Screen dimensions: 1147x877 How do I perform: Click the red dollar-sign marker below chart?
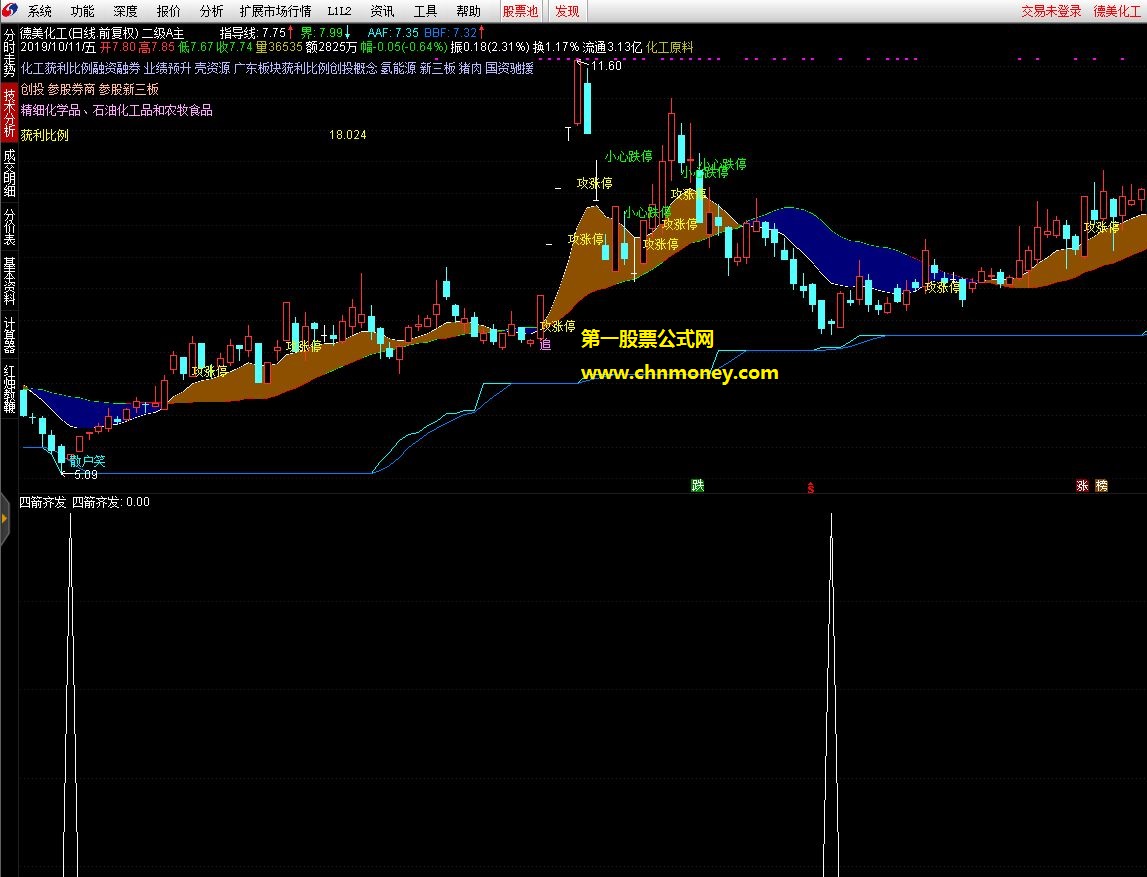811,488
